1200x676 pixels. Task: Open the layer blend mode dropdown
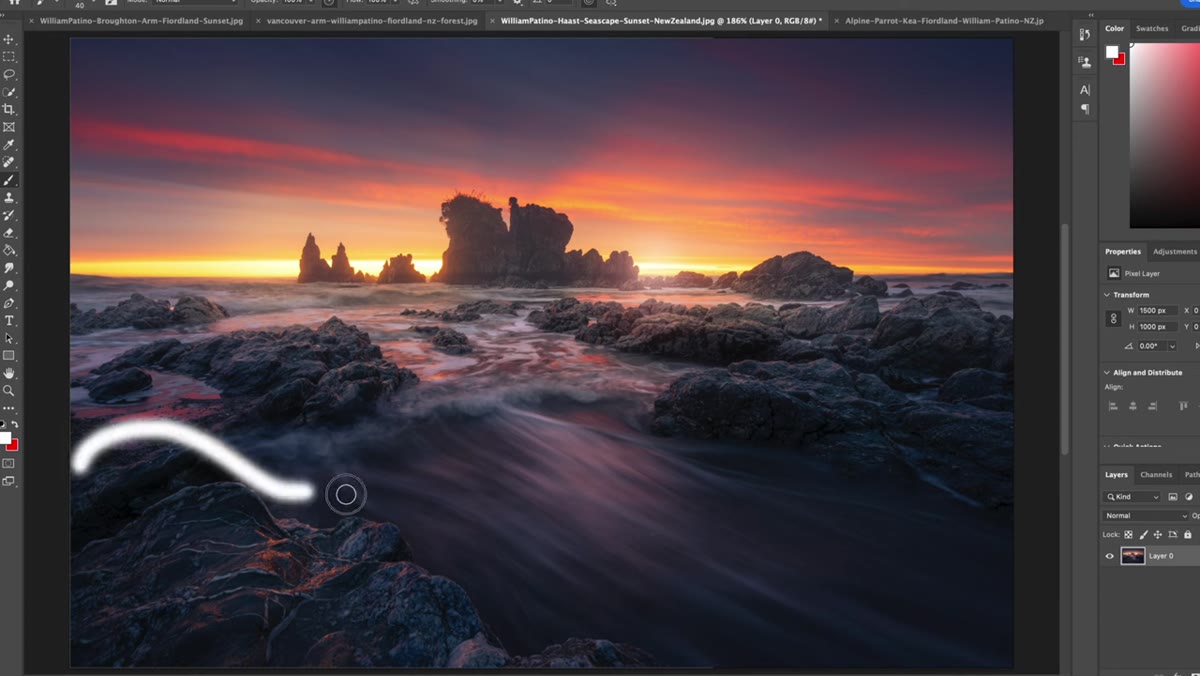pyautogui.click(x=1144, y=516)
